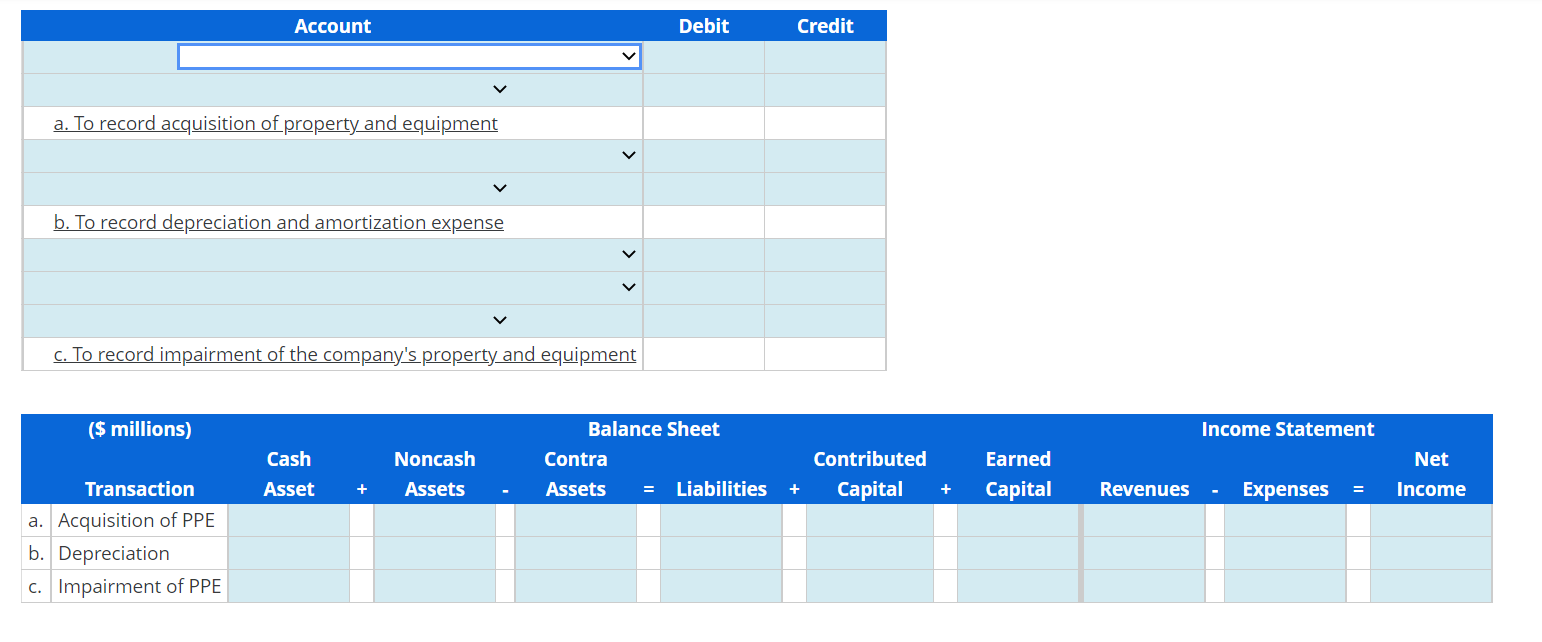
Task: Click the debit cell for first depreciation row
Action: pyautogui.click(x=704, y=156)
